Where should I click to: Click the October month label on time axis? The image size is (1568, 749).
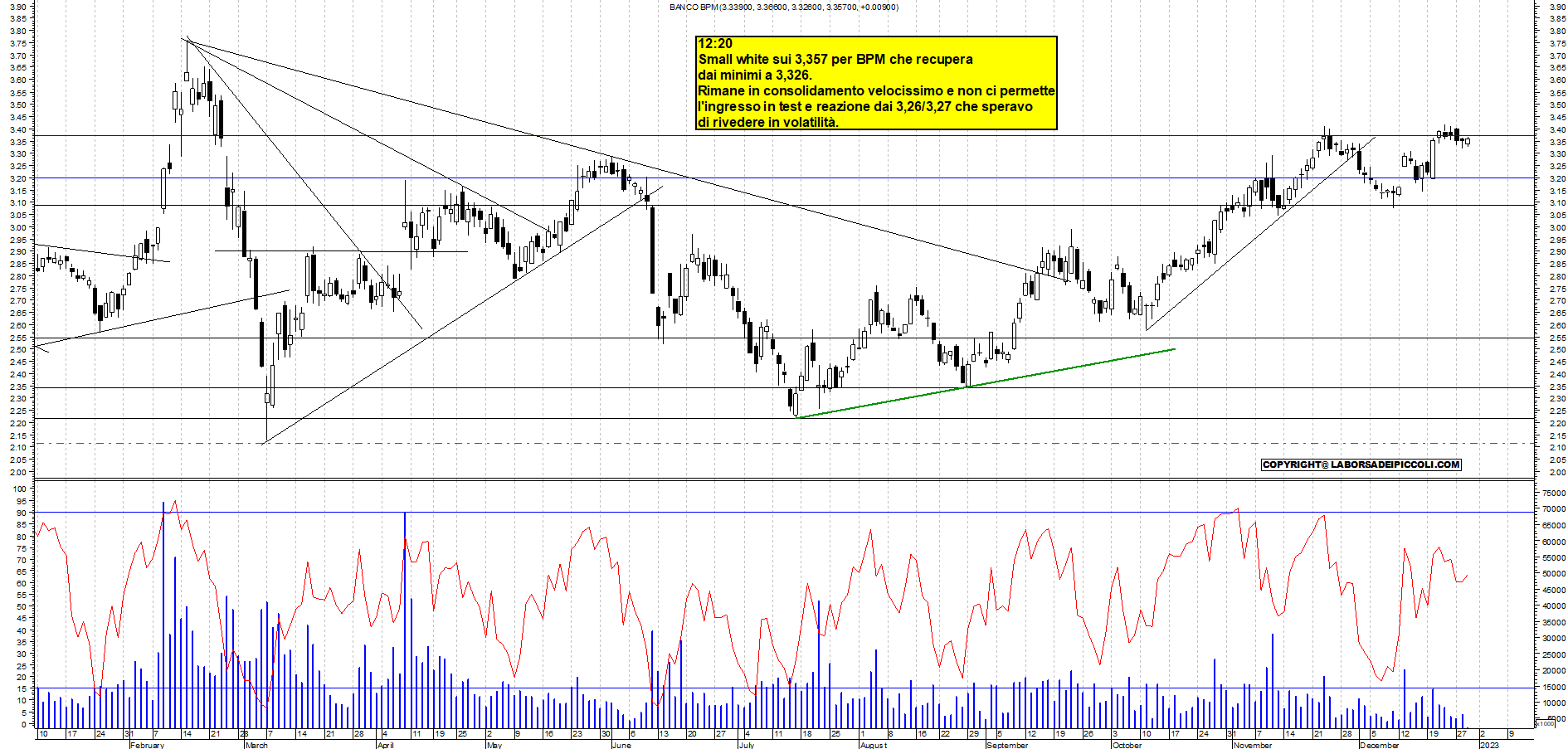tap(1127, 745)
